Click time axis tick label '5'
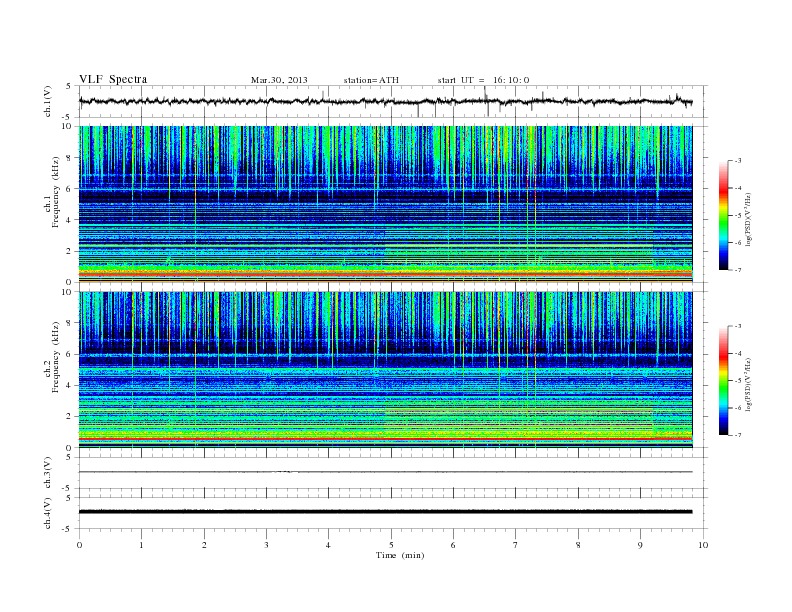 click(x=391, y=545)
